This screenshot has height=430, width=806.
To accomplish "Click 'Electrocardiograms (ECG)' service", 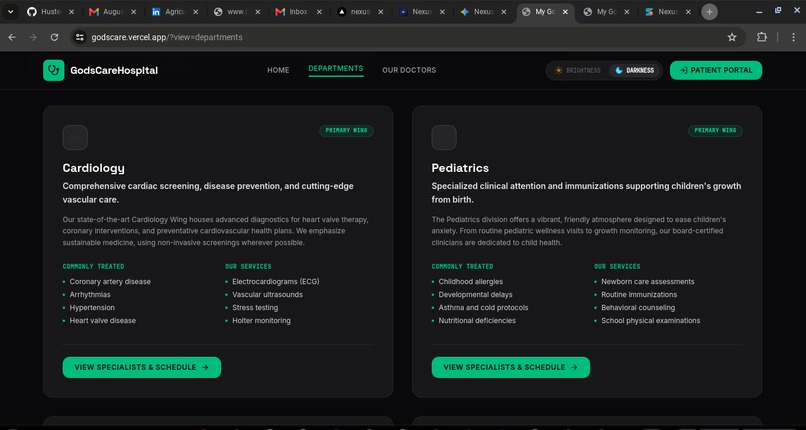I will click(276, 282).
